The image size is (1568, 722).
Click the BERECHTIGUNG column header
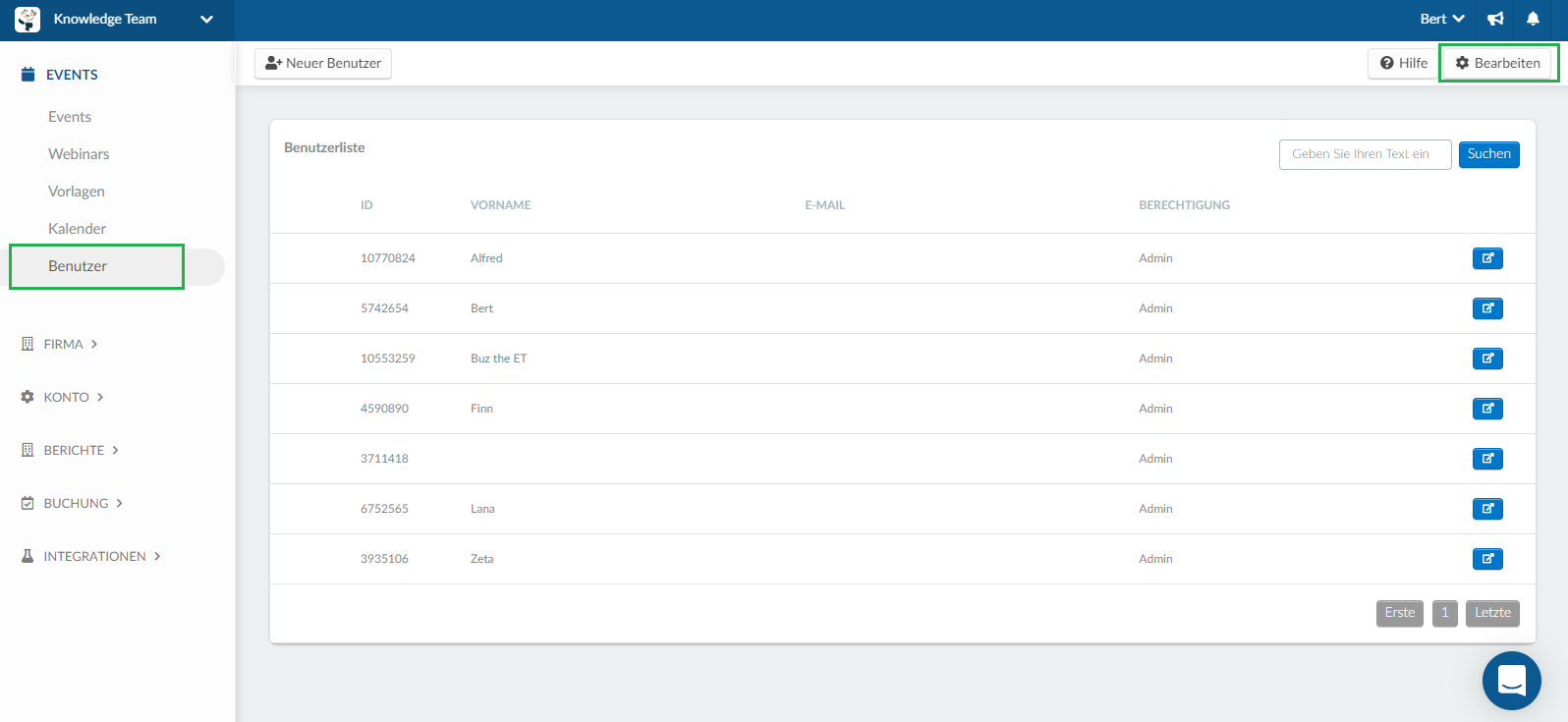[1184, 205]
